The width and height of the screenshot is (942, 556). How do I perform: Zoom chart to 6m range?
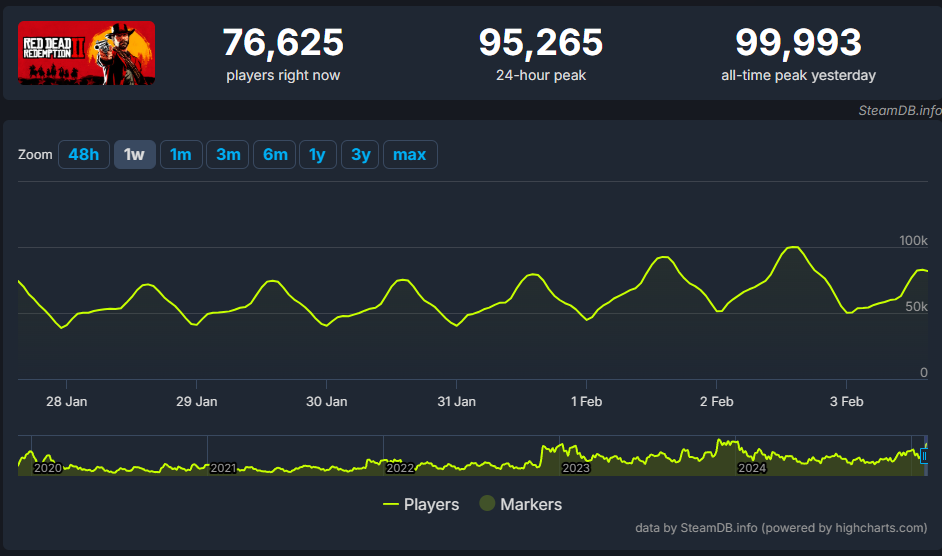[x=275, y=155]
